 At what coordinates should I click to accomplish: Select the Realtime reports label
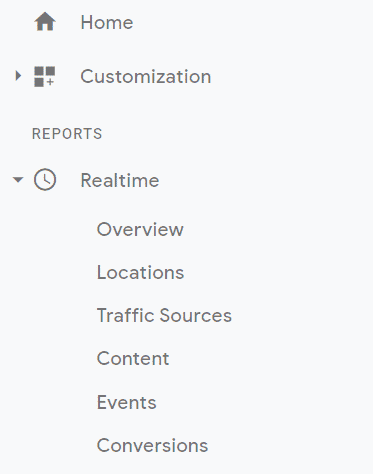point(120,181)
